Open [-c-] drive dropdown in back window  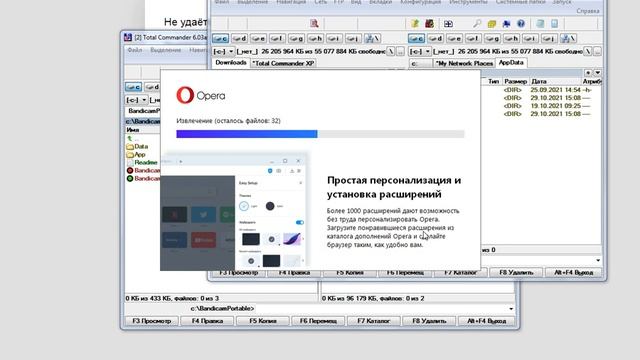point(136,100)
